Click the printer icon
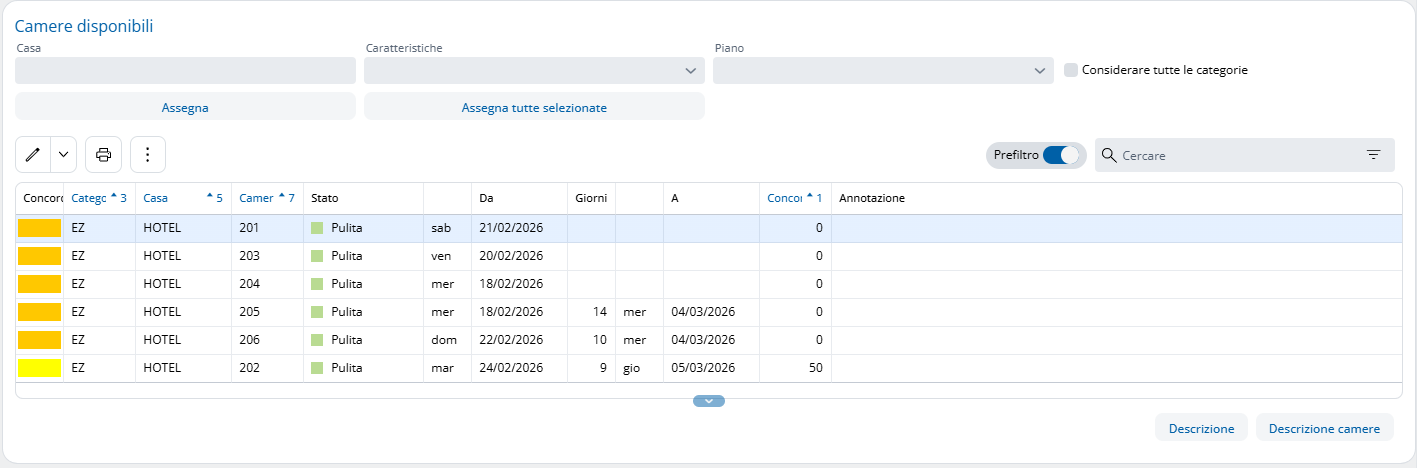 103,154
